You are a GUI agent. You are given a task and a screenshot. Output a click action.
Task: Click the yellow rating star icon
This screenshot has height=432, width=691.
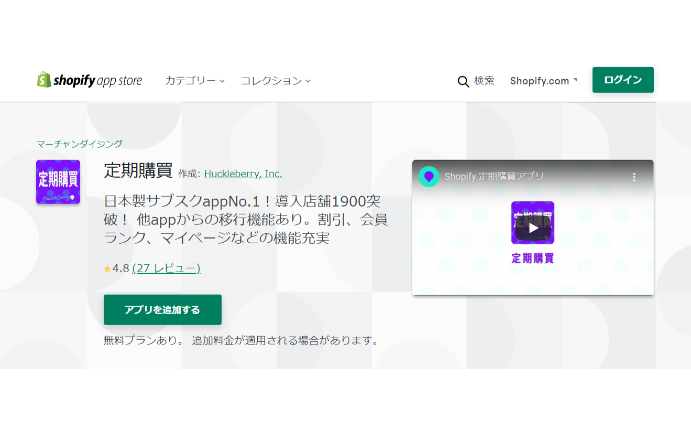pos(107,268)
